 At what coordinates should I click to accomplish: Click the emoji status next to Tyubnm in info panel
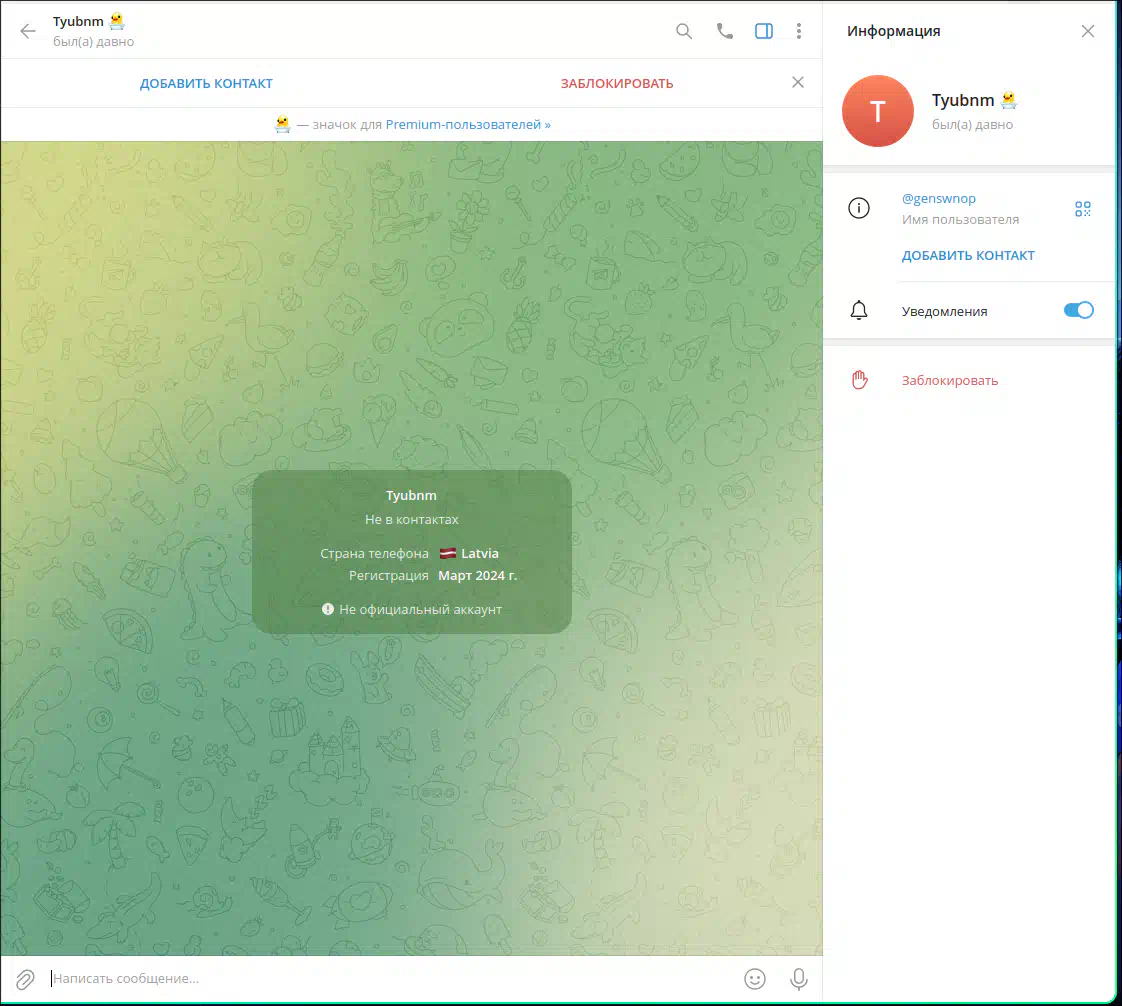[x=1009, y=100]
